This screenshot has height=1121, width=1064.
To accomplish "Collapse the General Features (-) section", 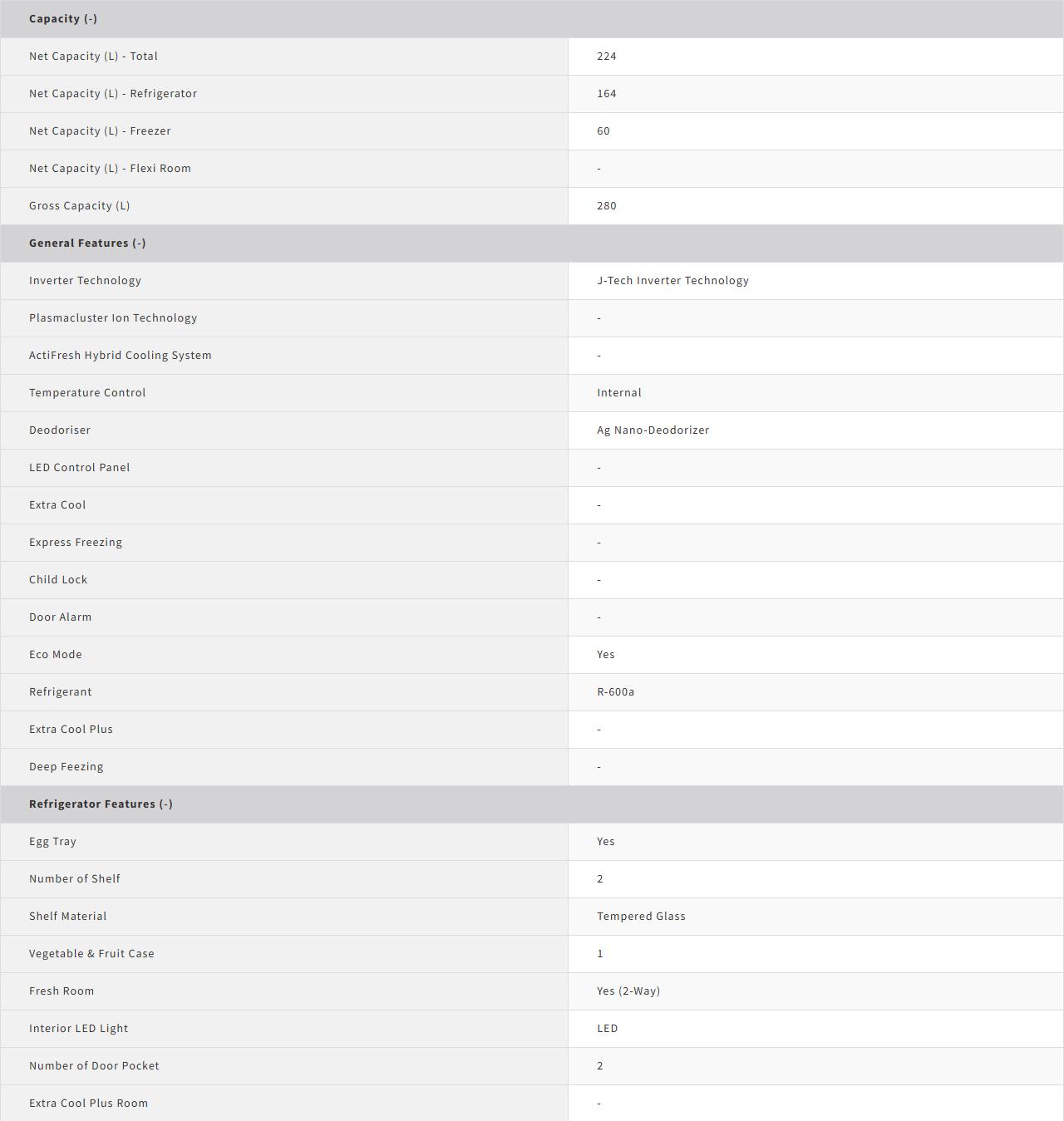I will pos(87,243).
